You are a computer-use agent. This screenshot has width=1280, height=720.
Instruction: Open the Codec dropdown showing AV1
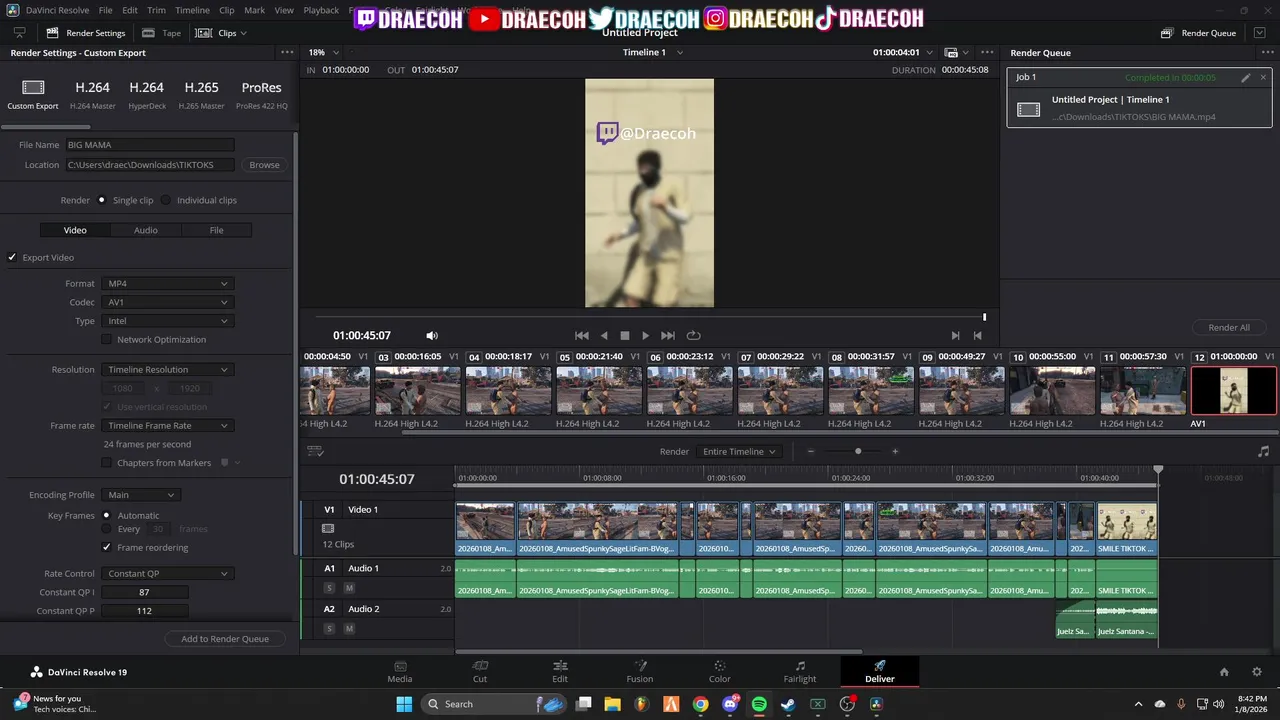pos(167,302)
